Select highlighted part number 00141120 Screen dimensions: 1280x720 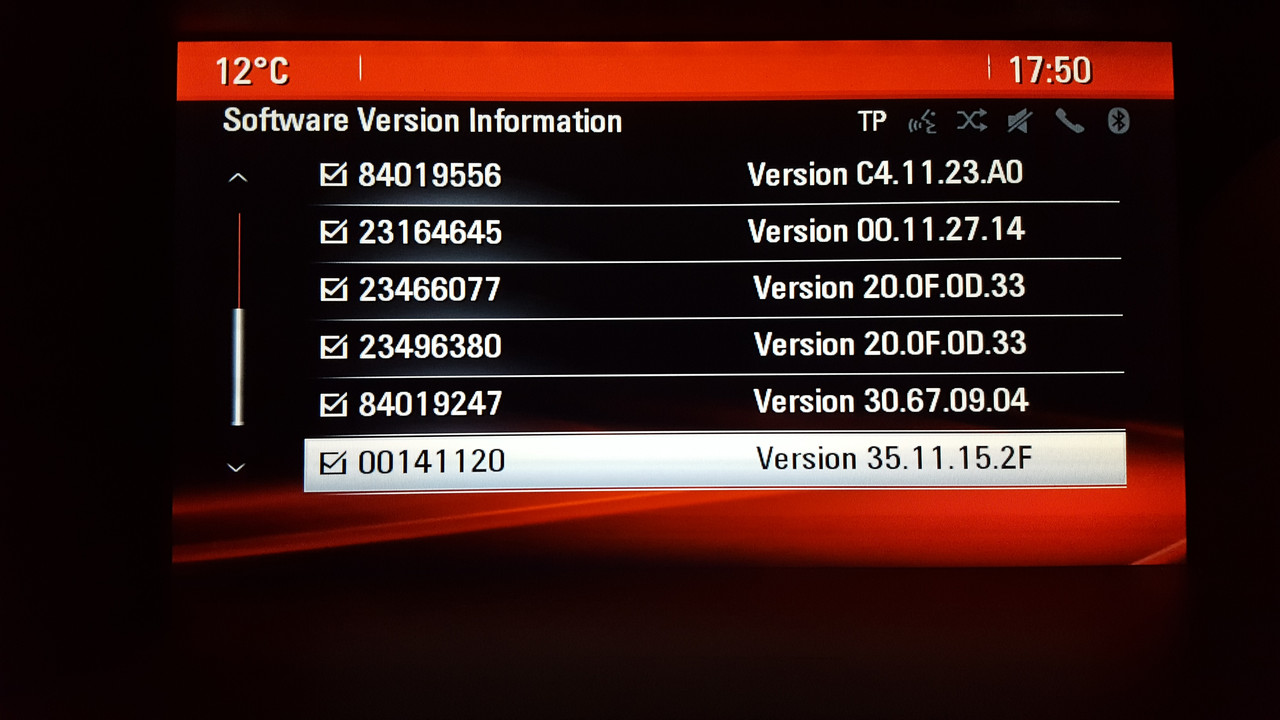432,461
